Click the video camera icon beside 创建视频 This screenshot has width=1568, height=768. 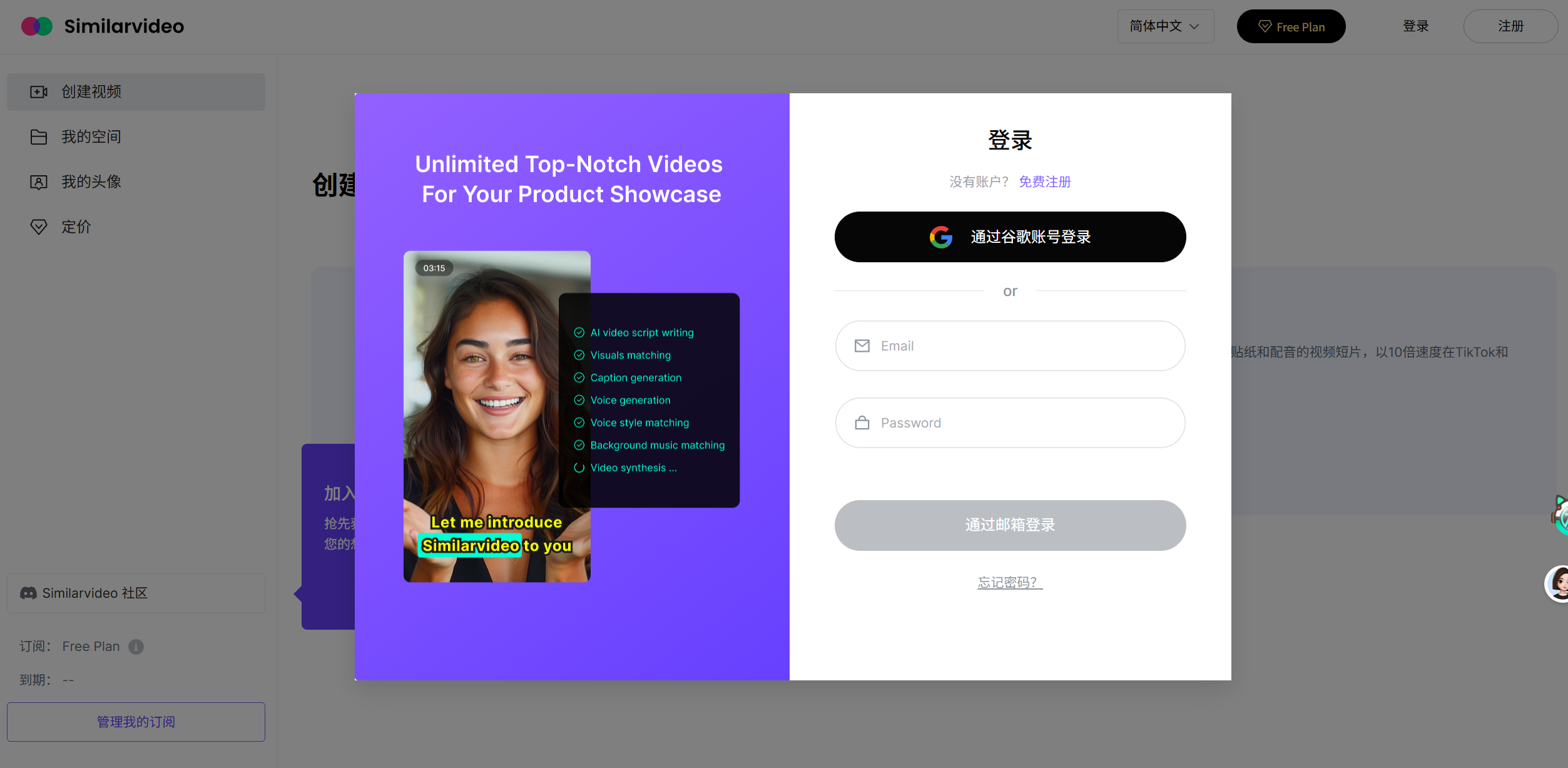39,92
